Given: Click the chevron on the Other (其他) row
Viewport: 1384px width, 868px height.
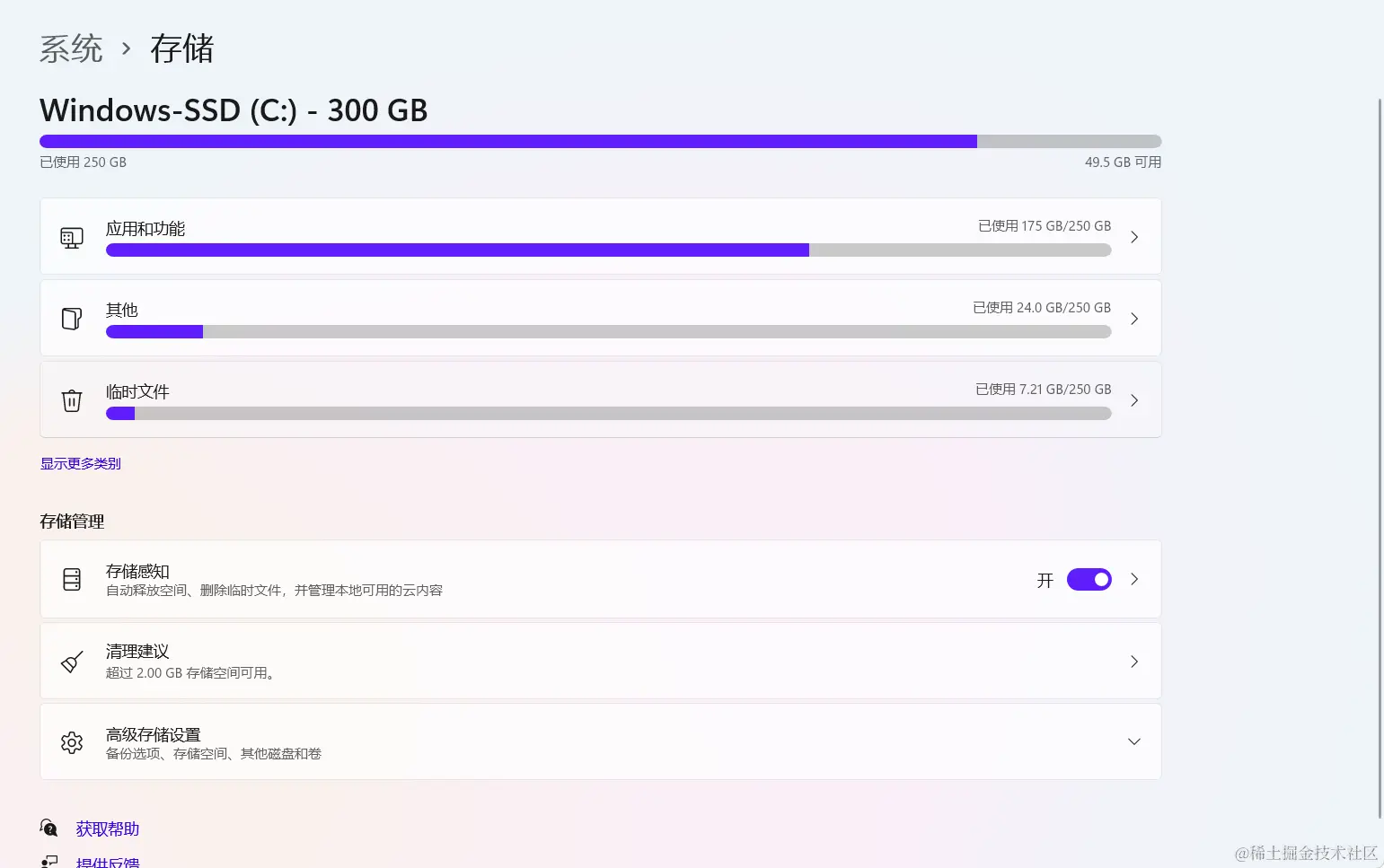Looking at the screenshot, I should pos(1133,319).
